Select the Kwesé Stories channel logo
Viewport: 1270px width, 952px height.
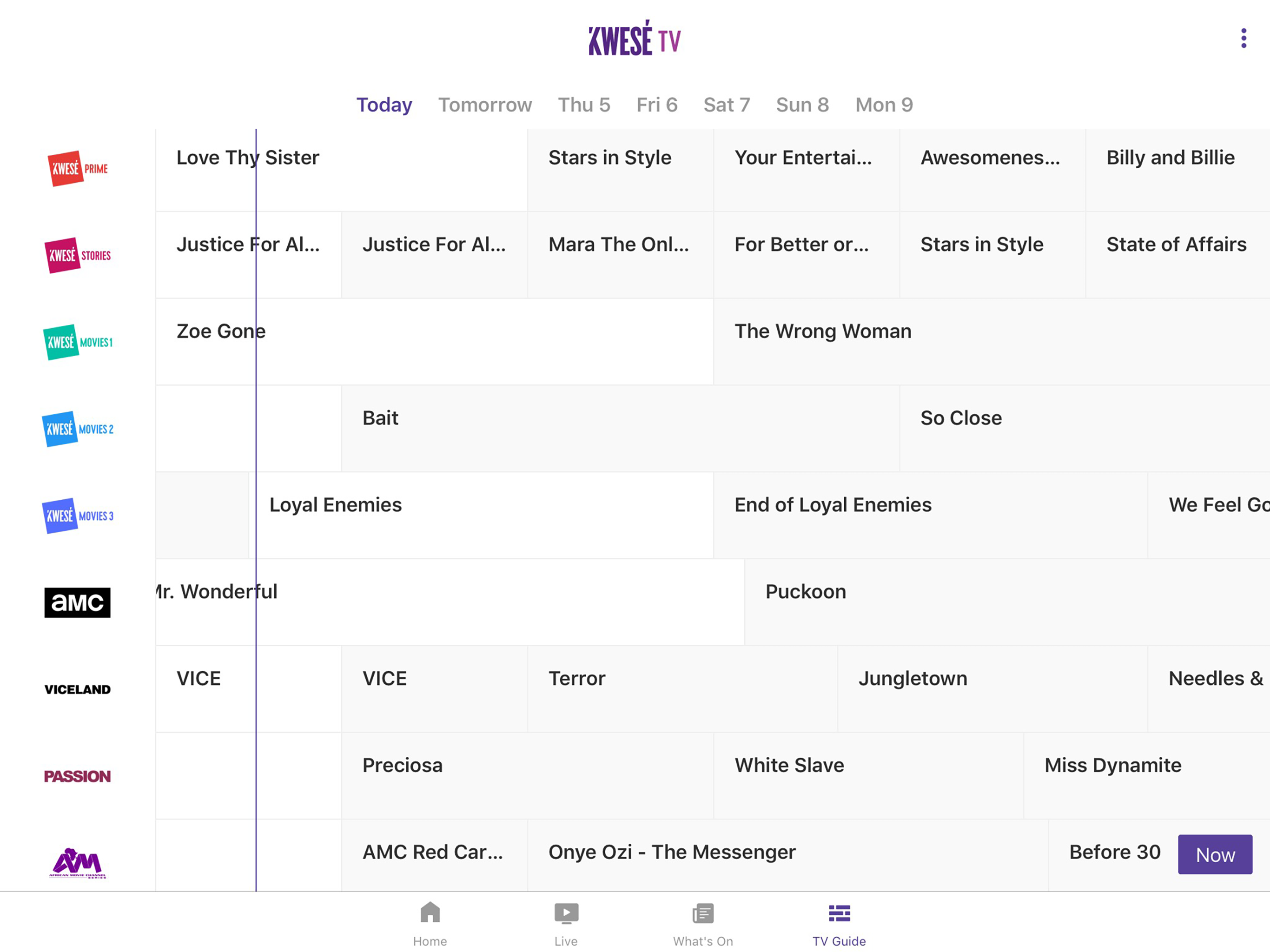tap(78, 255)
